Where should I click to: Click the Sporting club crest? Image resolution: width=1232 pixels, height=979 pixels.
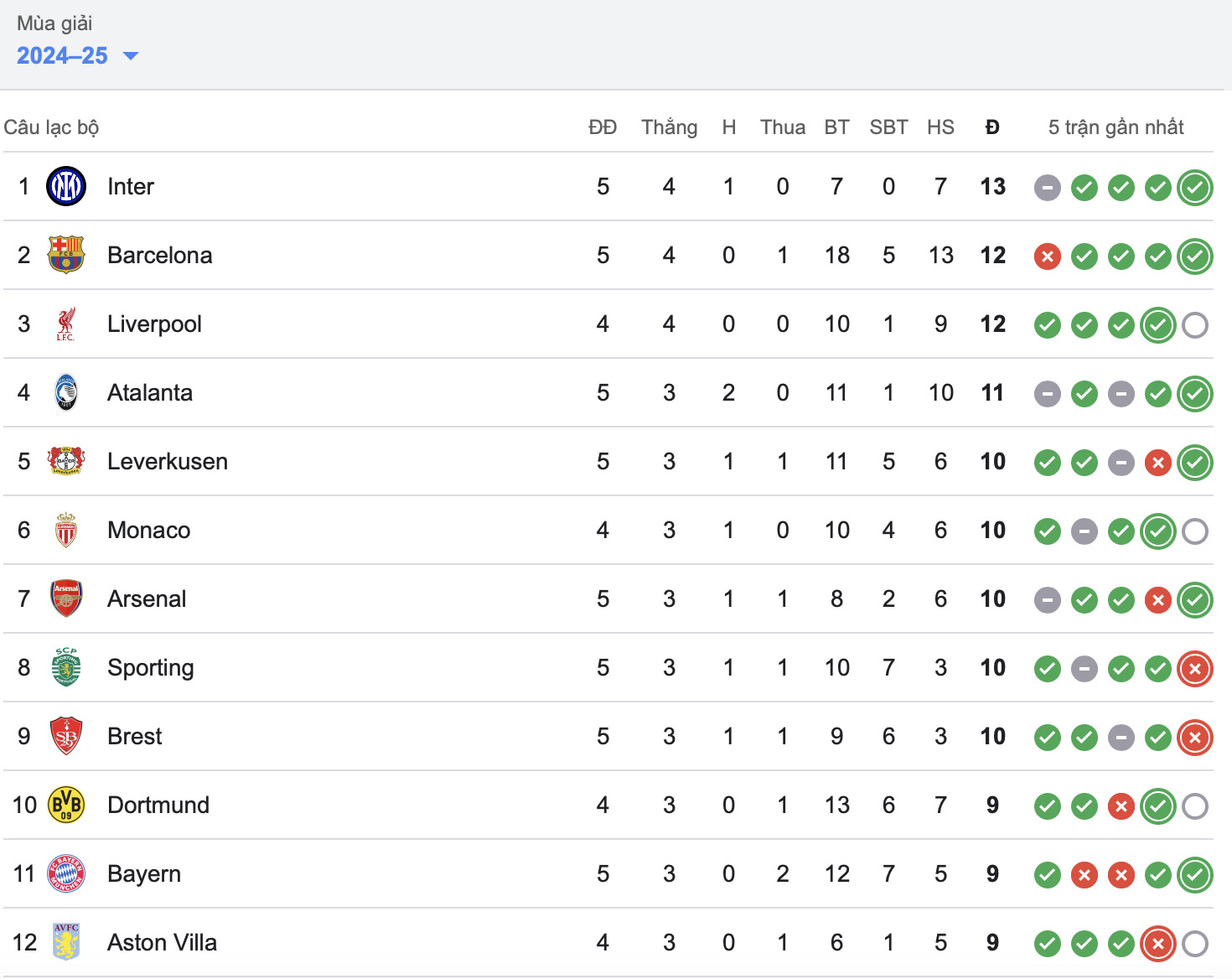click(x=66, y=667)
